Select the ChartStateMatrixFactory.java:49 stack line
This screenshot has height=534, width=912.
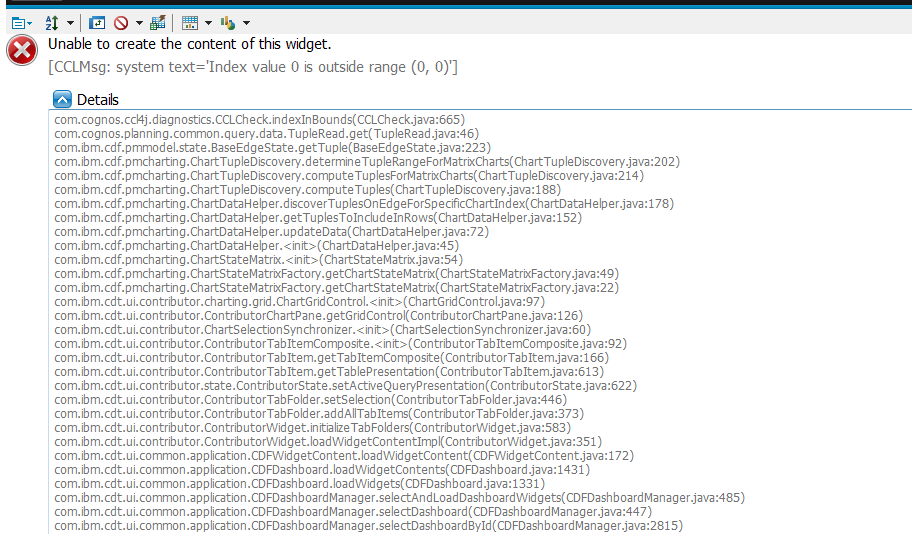[x=337, y=273]
